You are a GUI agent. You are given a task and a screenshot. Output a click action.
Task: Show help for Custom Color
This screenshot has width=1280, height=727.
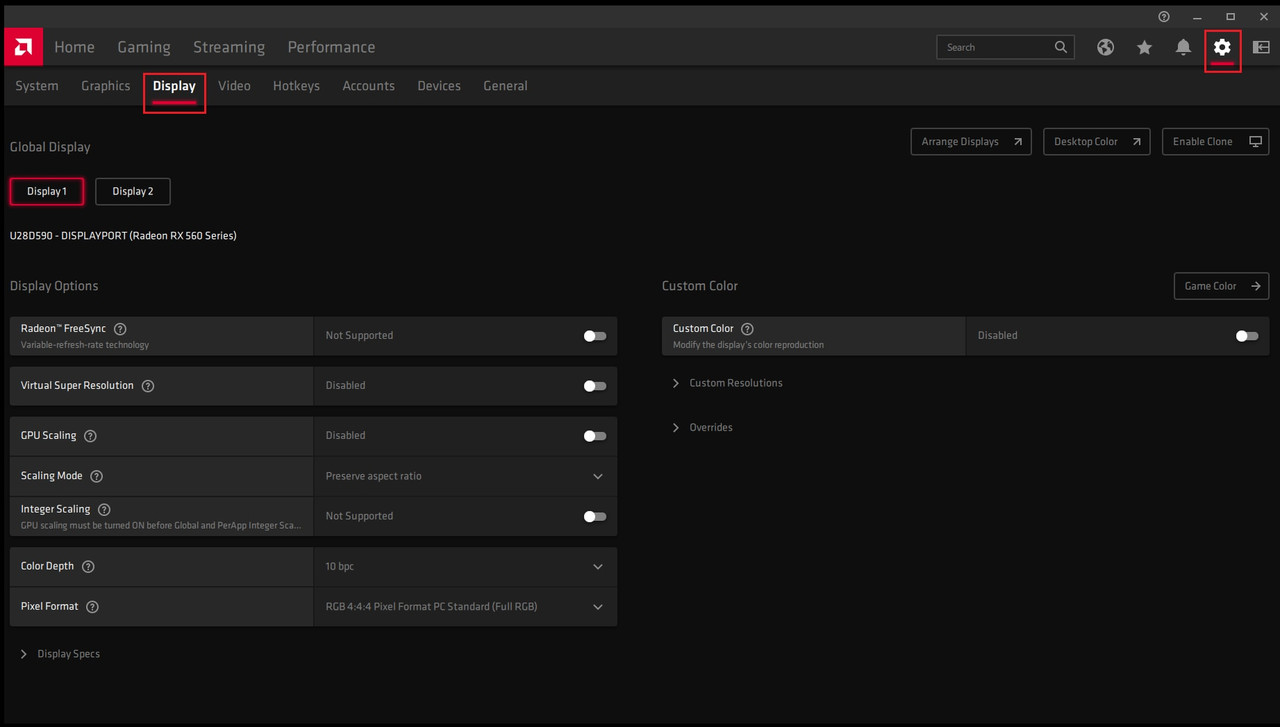point(747,329)
